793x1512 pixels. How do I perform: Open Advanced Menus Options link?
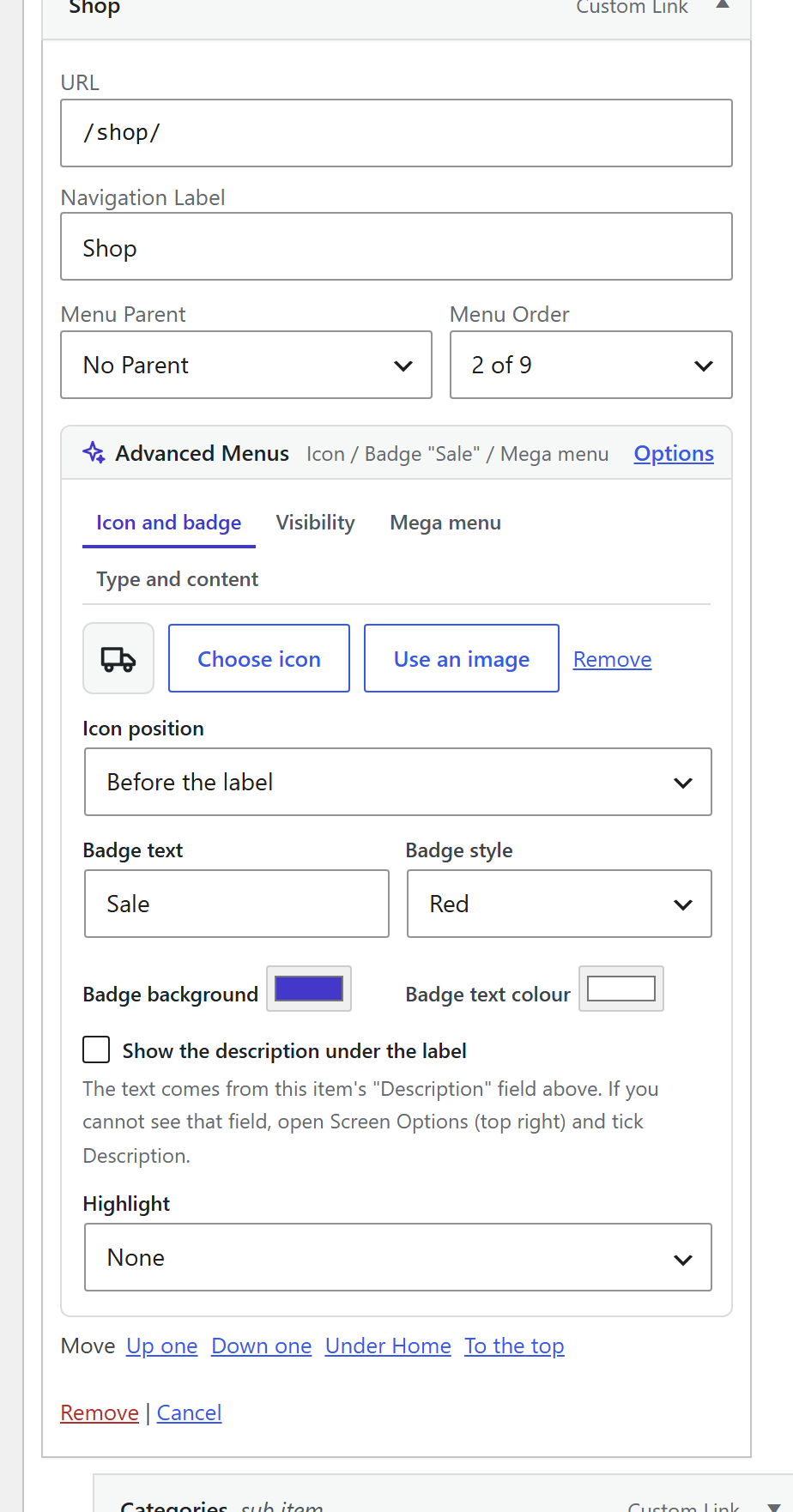click(674, 453)
